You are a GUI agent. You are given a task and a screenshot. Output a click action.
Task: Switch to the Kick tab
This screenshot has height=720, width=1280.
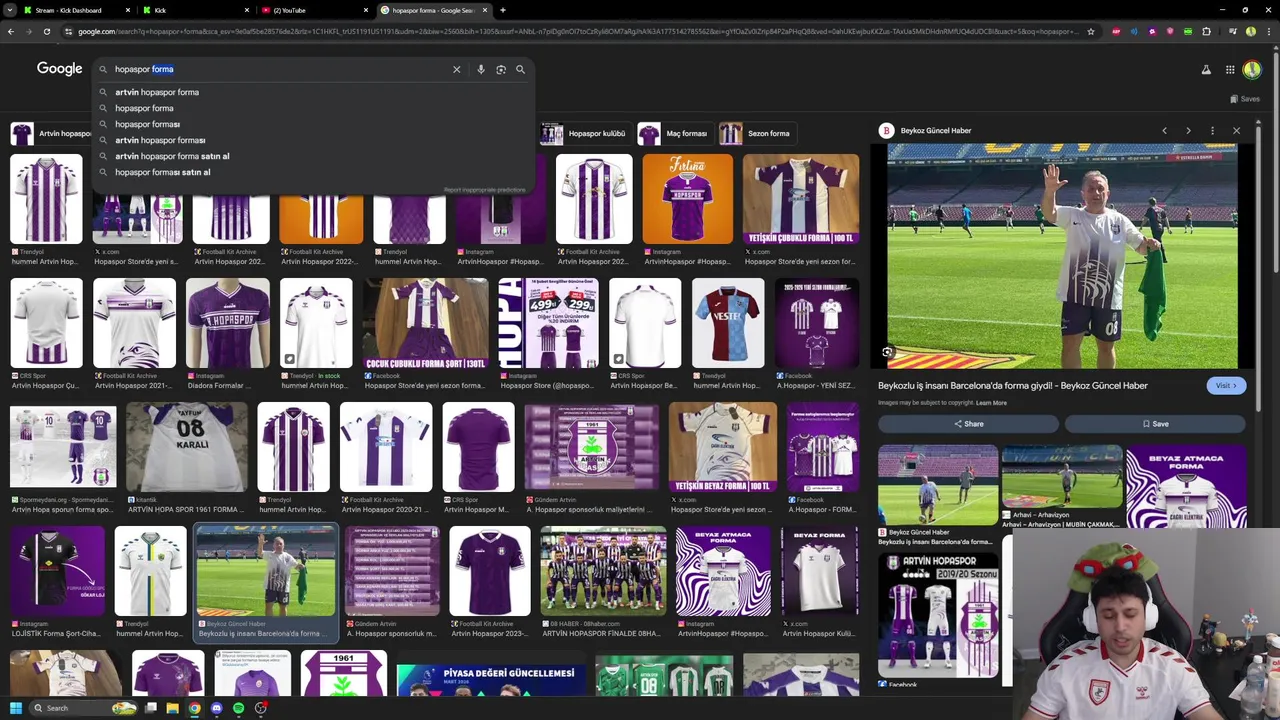coord(196,10)
